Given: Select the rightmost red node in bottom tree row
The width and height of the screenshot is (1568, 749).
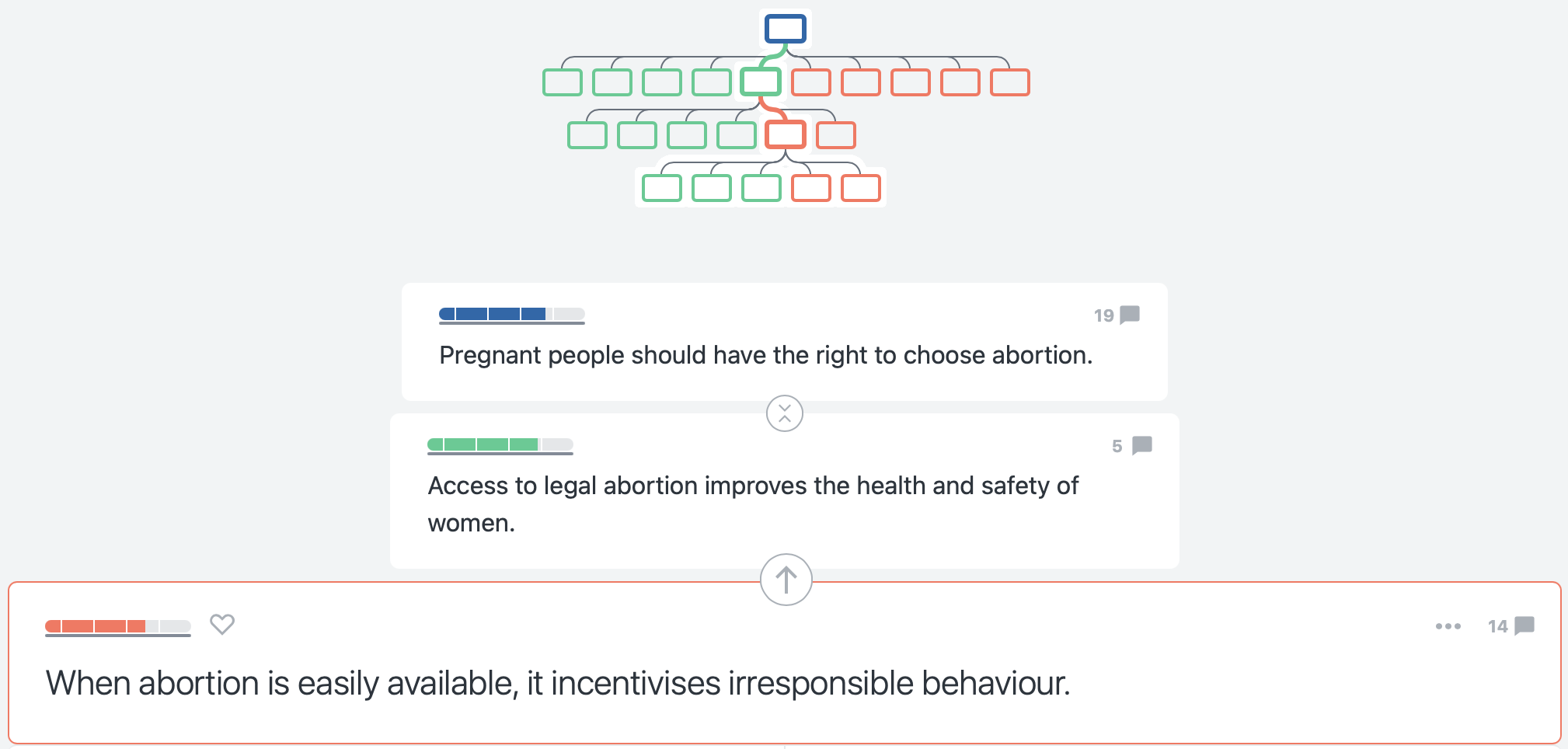Looking at the screenshot, I should [861, 188].
